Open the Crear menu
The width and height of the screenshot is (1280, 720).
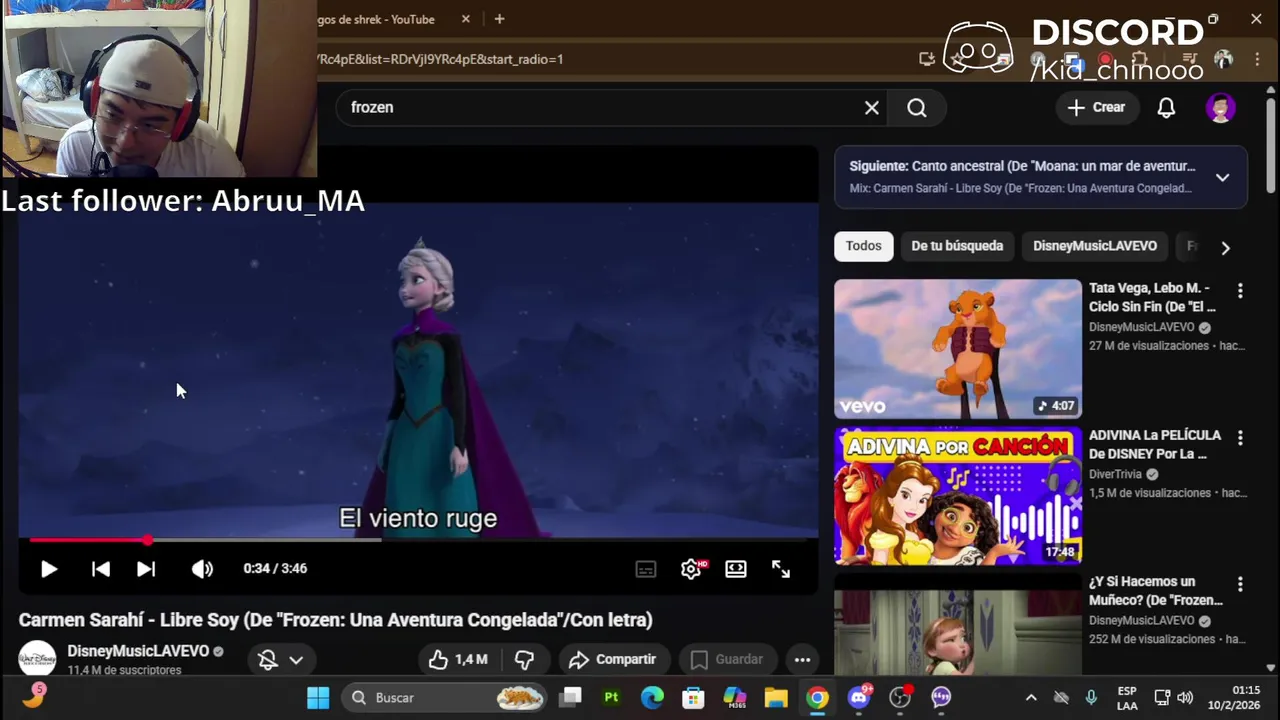[x=1096, y=108]
